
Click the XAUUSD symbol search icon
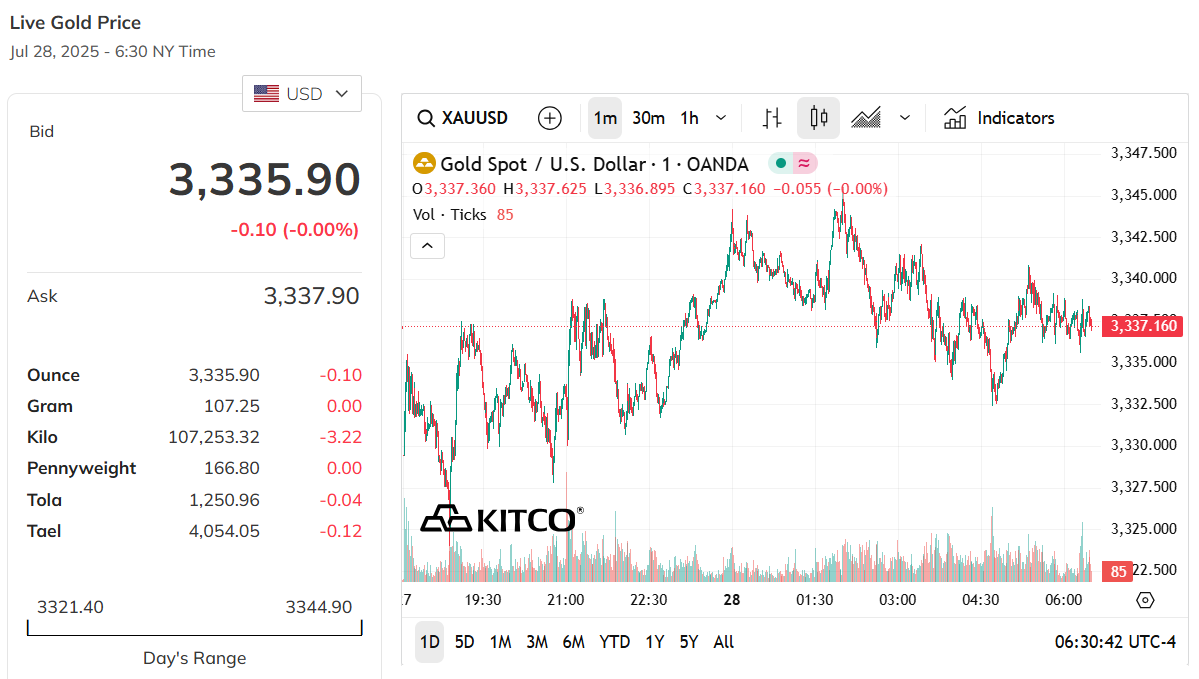pyautogui.click(x=427, y=118)
